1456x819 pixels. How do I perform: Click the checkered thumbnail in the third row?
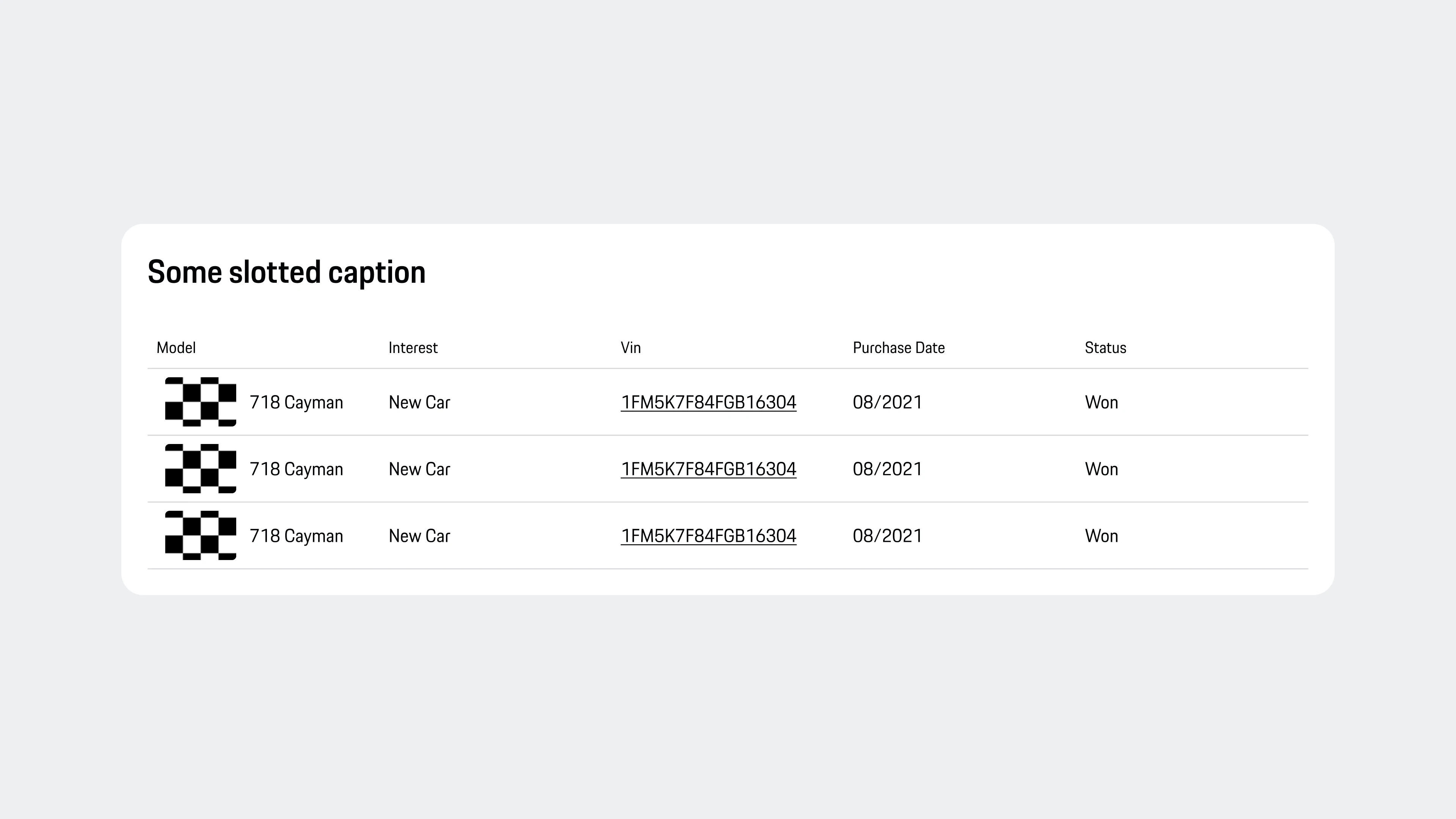point(200,535)
